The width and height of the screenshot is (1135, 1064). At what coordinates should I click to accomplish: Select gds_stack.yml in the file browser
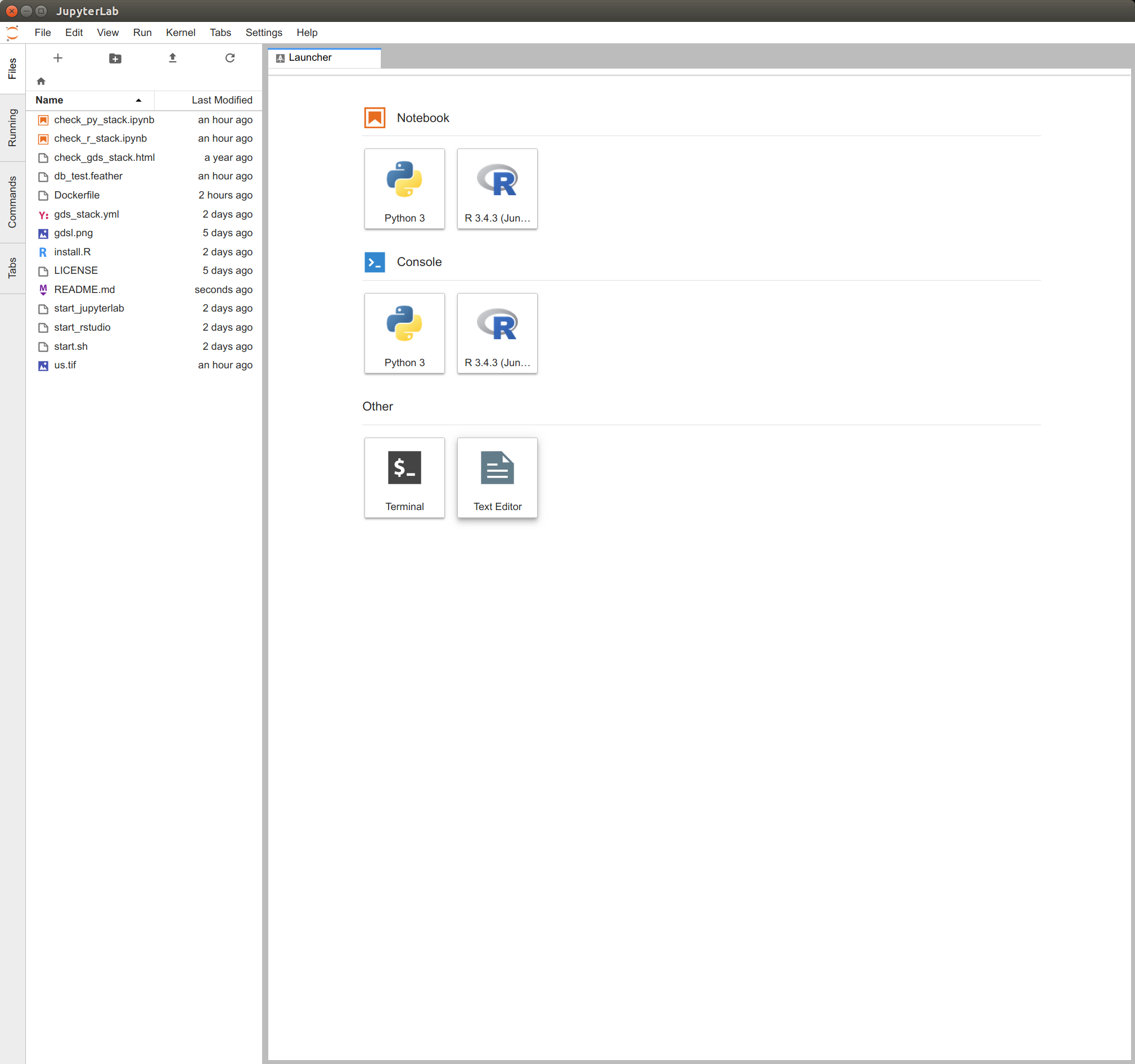click(x=86, y=214)
